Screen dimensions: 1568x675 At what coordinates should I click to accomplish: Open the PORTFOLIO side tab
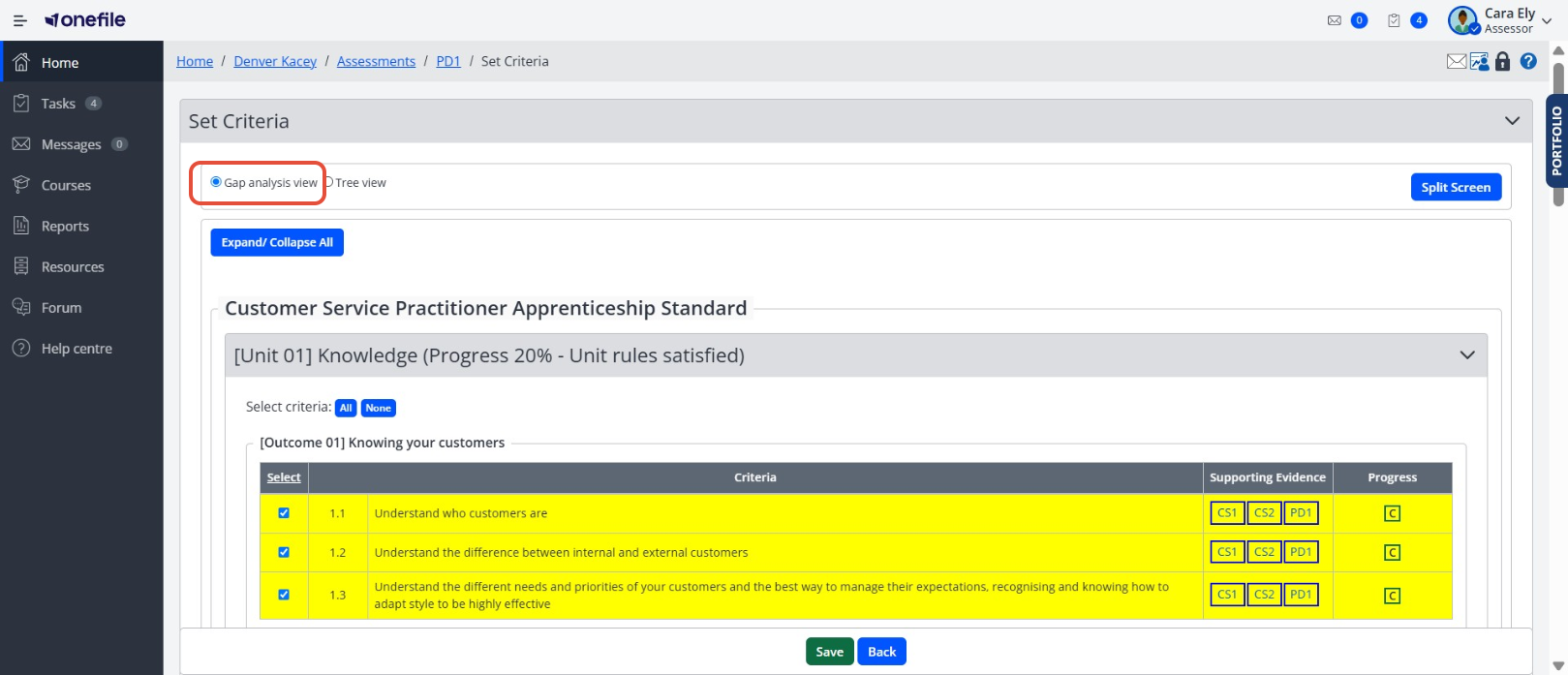tap(1556, 140)
